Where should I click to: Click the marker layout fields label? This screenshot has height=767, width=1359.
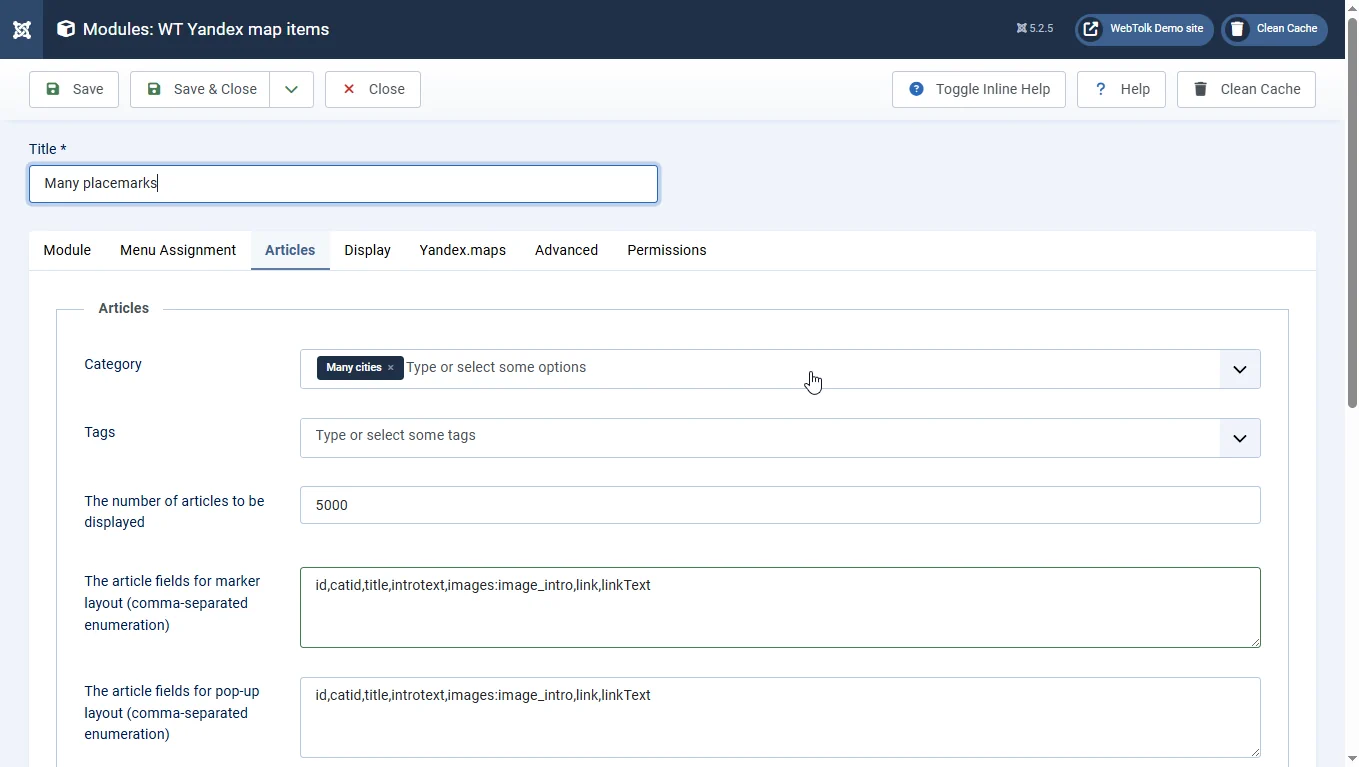click(x=172, y=603)
